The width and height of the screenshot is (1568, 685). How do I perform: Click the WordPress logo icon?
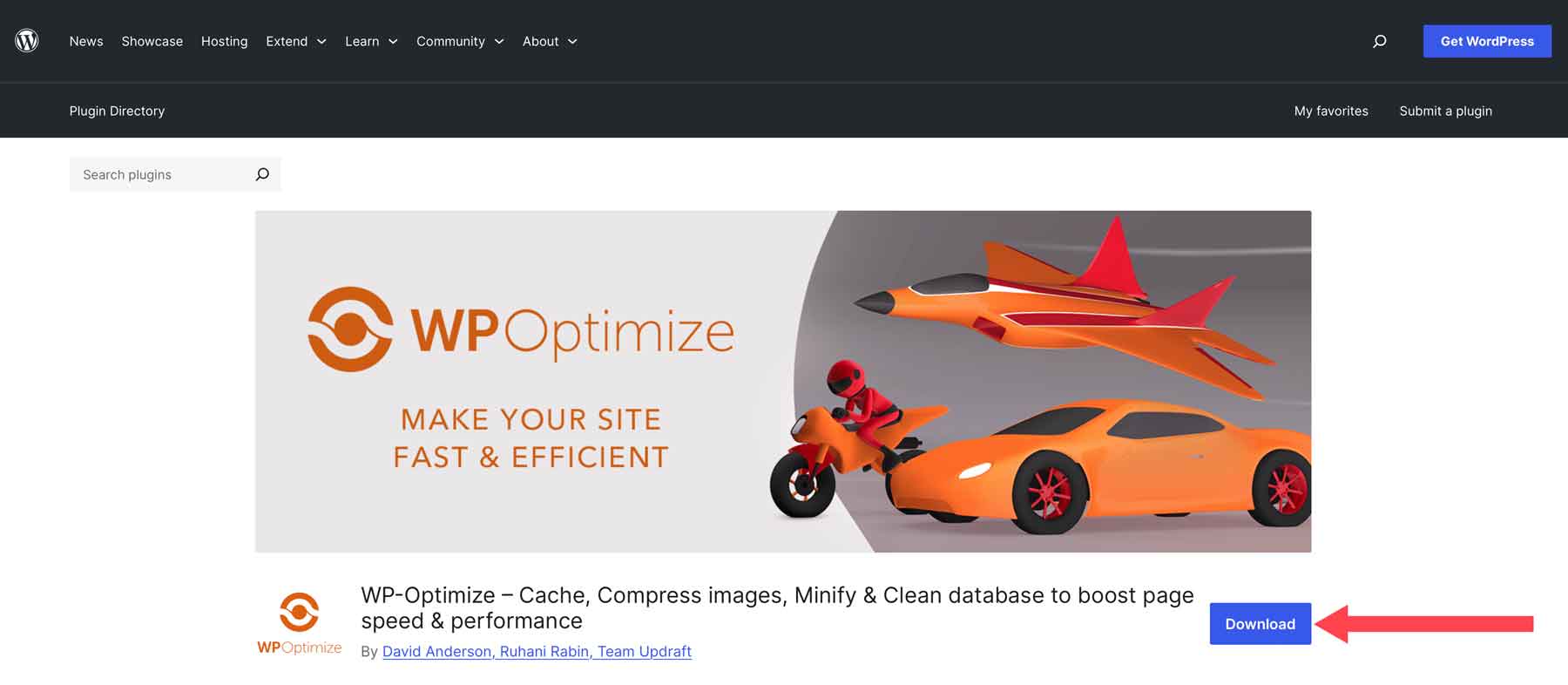coord(27,40)
